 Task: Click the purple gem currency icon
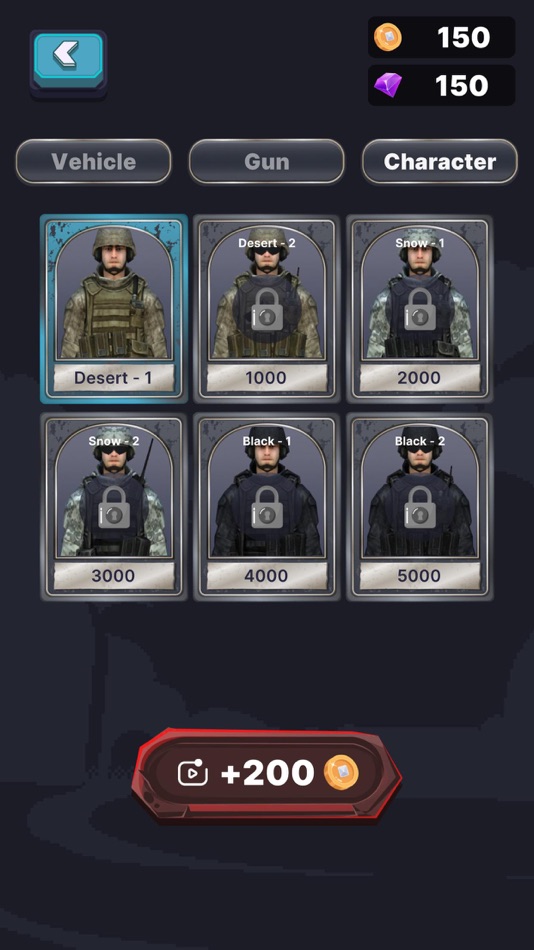[388, 85]
